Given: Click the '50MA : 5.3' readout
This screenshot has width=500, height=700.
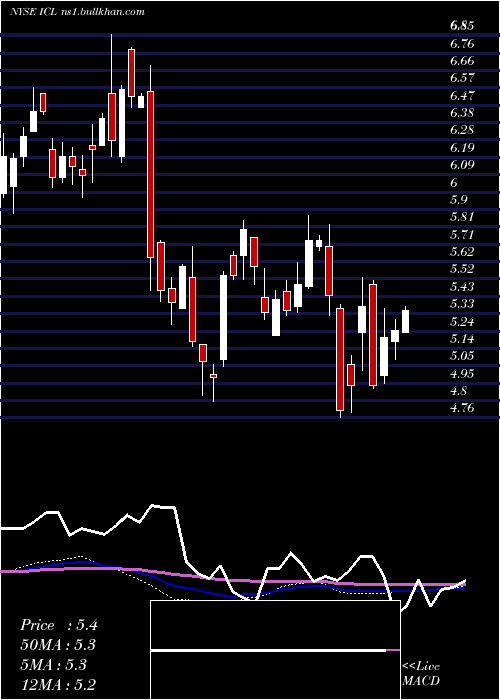Looking at the screenshot, I should [58, 645].
